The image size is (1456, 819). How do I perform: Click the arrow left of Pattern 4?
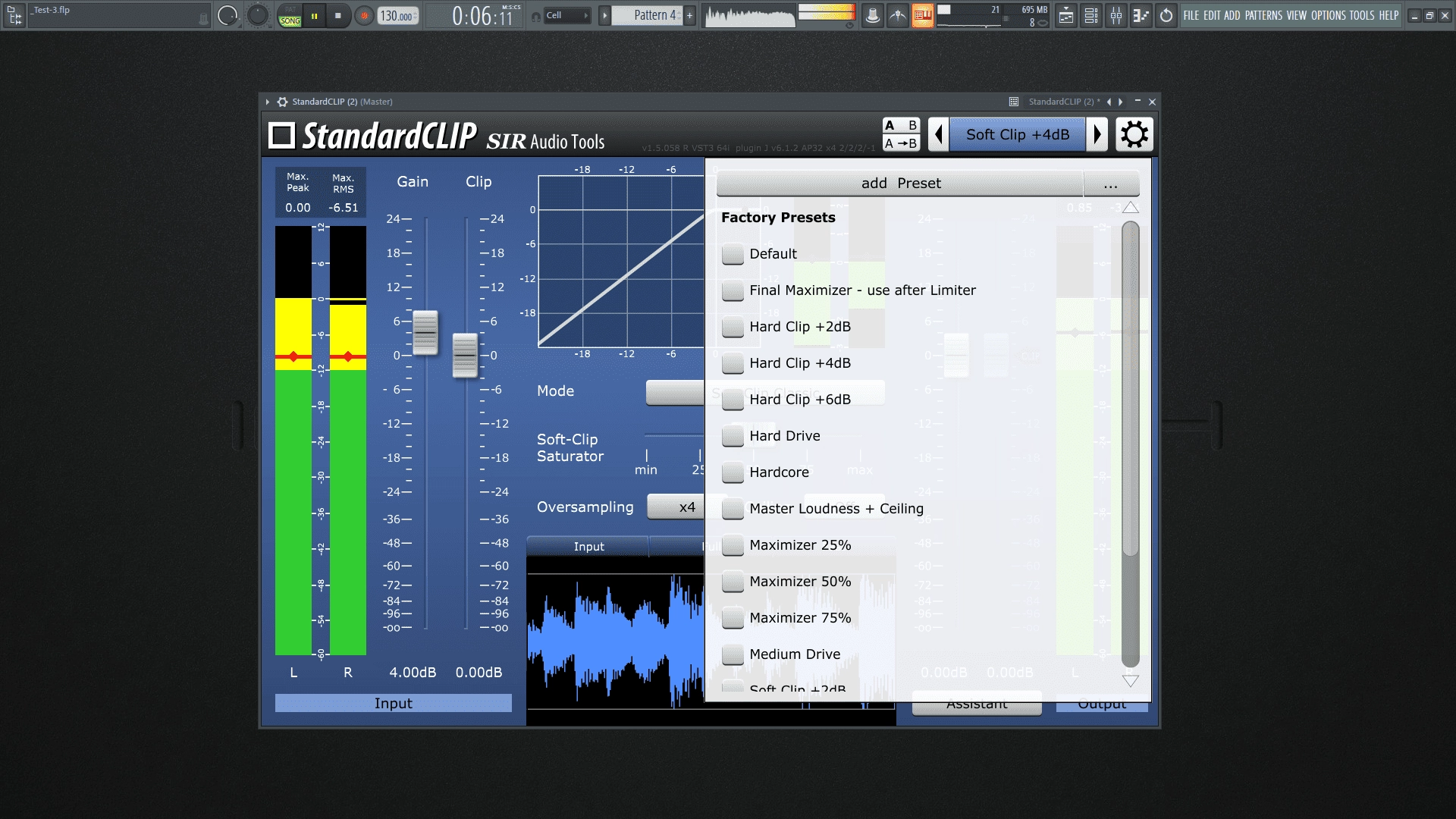point(604,15)
